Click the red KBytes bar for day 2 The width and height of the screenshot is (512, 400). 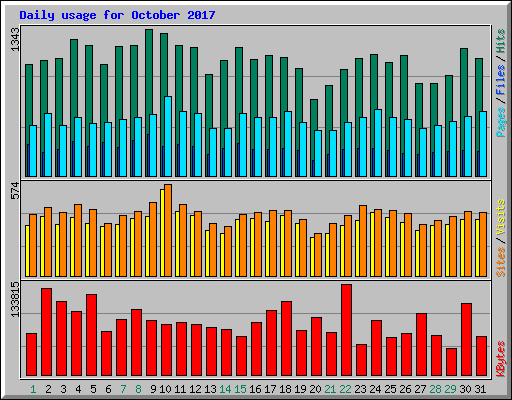coord(46,332)
